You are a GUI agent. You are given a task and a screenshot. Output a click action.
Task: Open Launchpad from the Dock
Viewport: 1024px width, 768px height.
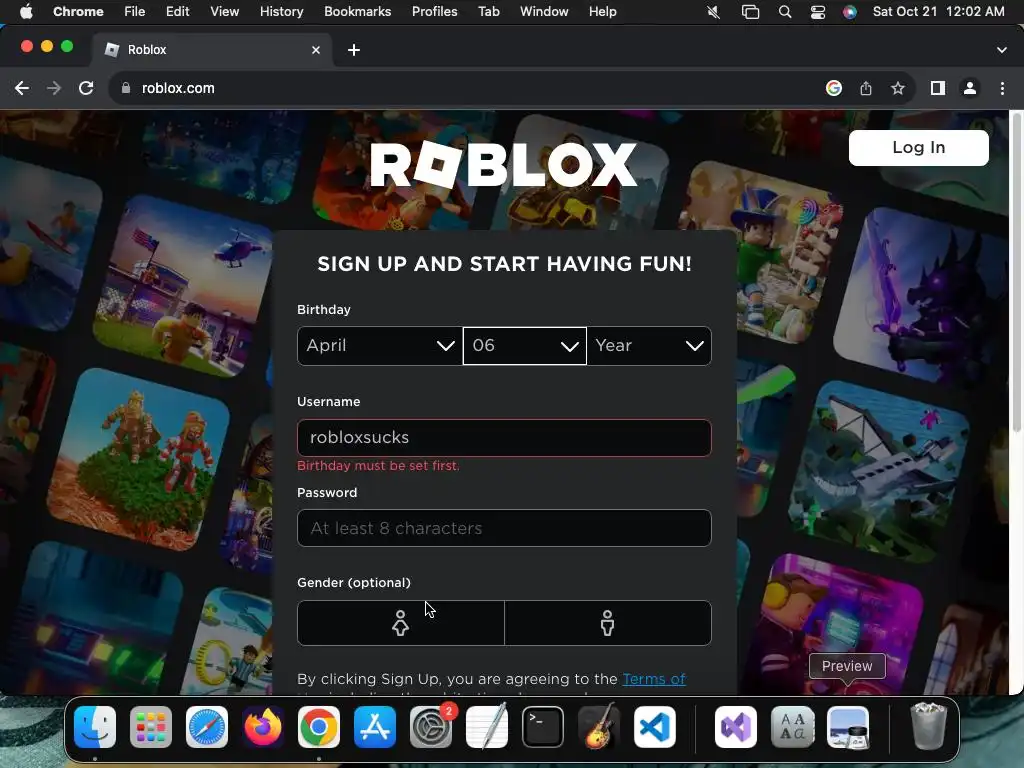151,728
